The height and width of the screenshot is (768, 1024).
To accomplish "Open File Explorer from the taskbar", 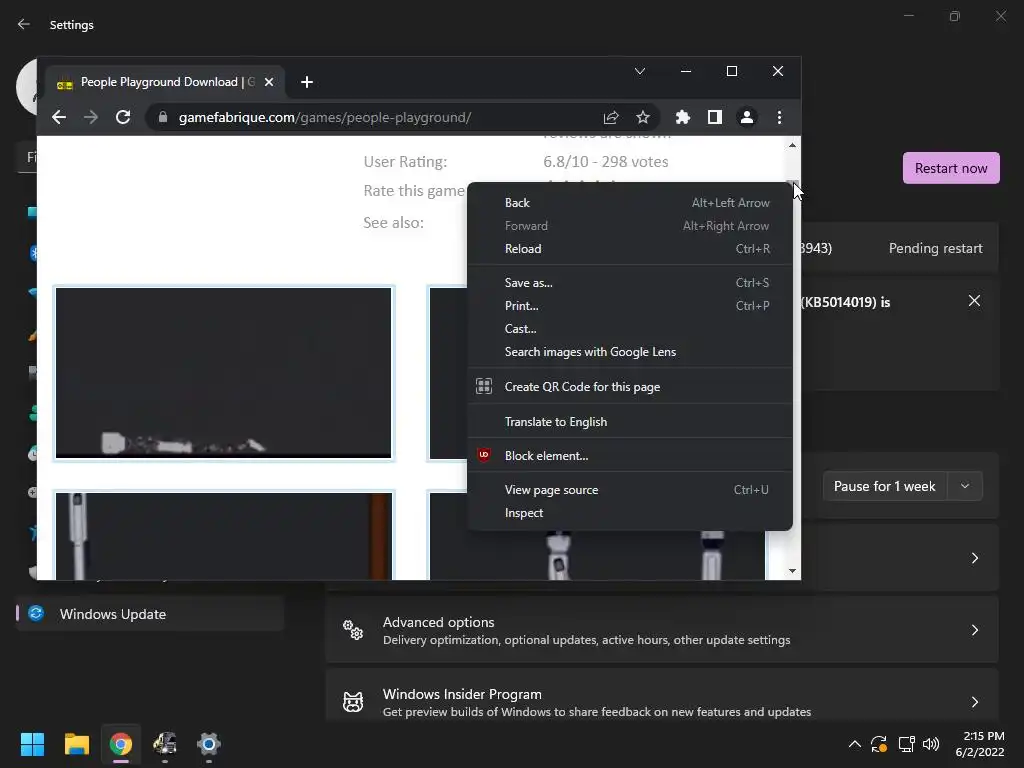I will click(x=76, y=744).
